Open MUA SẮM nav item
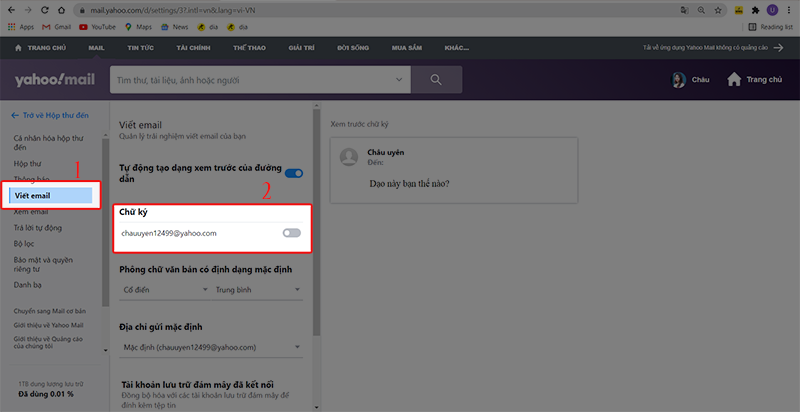 pos(406,48)
